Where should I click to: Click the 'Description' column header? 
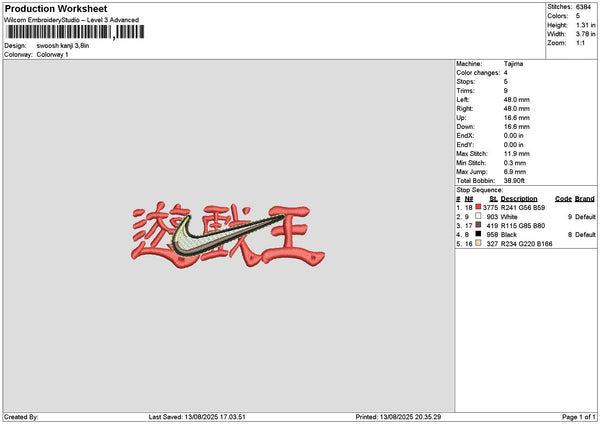518,199
